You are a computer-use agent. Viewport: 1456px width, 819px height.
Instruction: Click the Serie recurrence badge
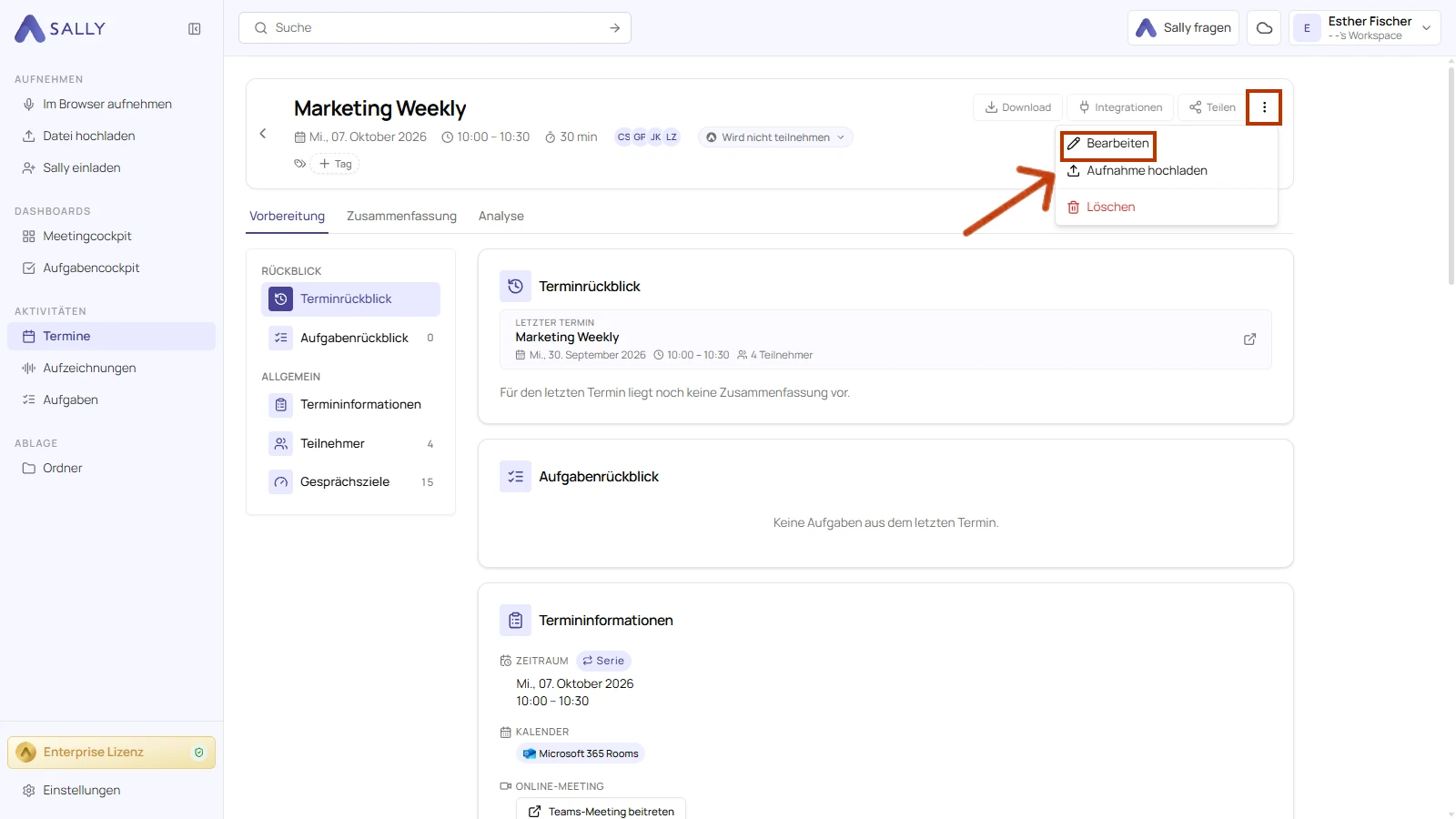click(603, 662)
